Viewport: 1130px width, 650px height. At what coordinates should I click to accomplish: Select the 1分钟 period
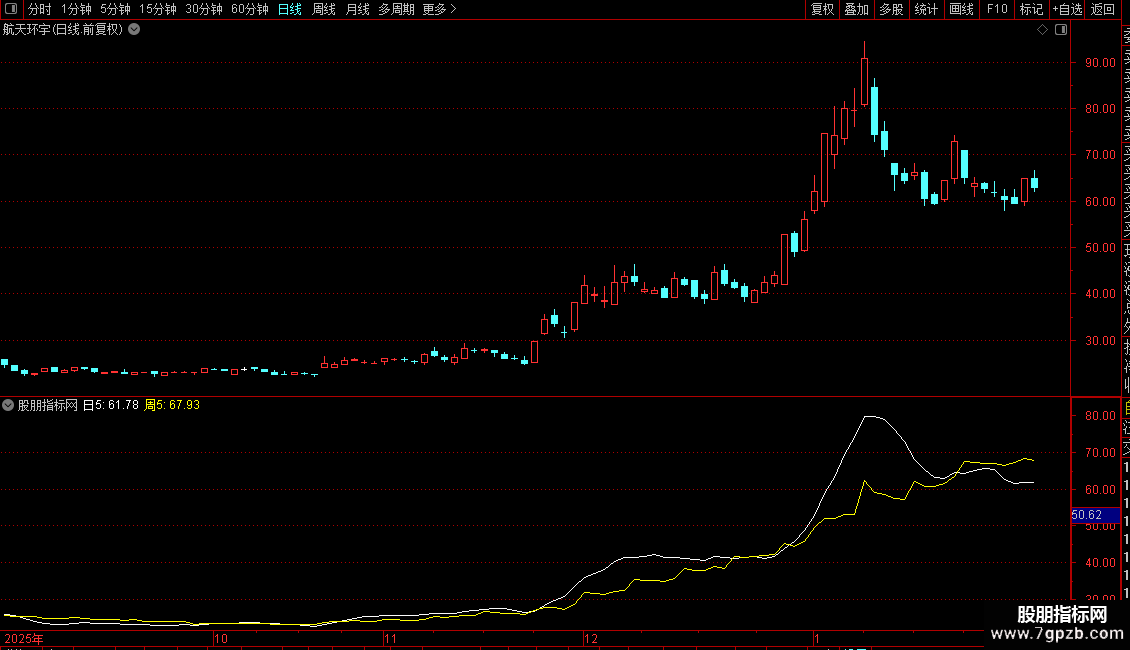(76, 9)
